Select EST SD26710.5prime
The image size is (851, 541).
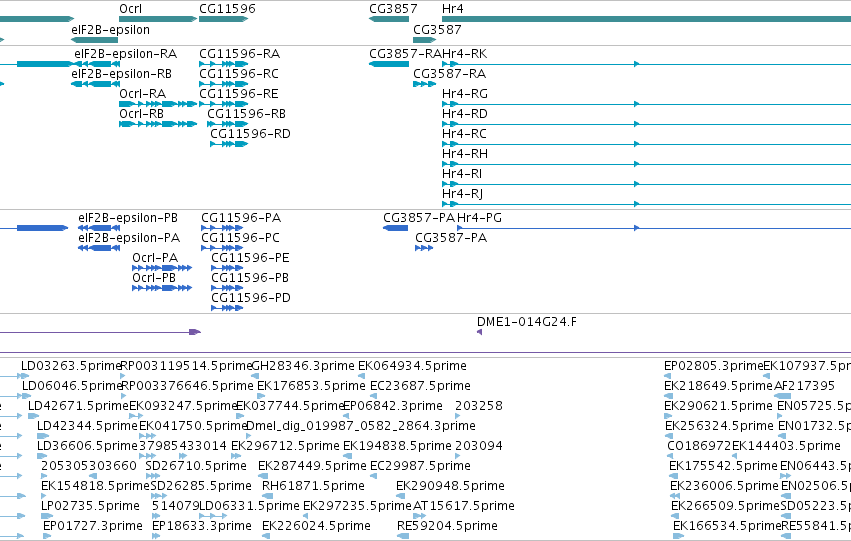pos(196,467)
